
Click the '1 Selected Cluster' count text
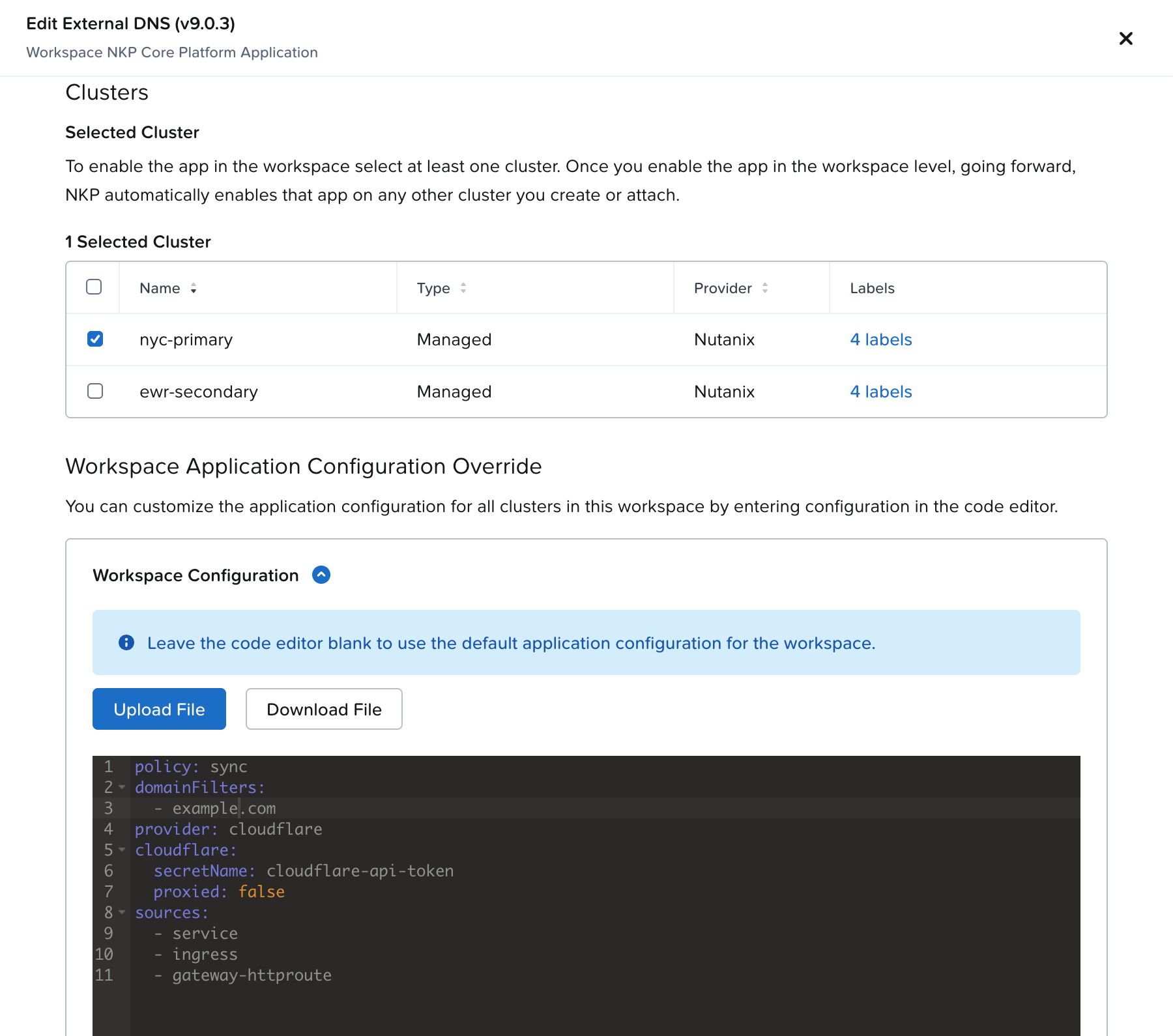138,242
